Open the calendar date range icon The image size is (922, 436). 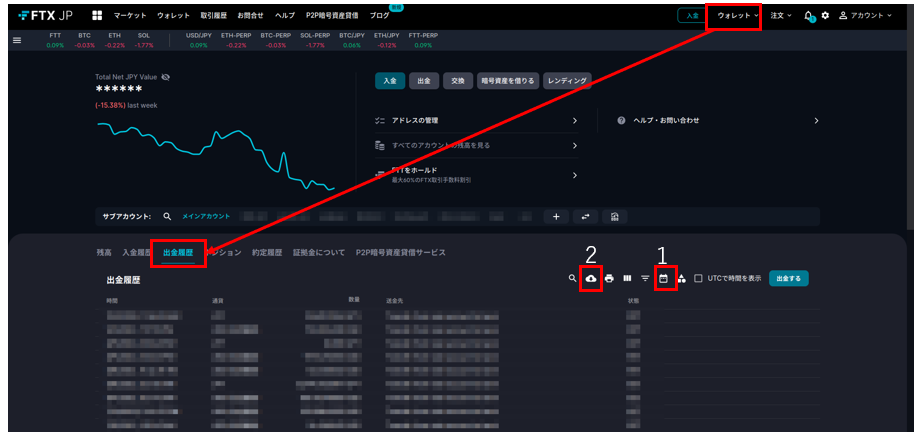point(663,278)
